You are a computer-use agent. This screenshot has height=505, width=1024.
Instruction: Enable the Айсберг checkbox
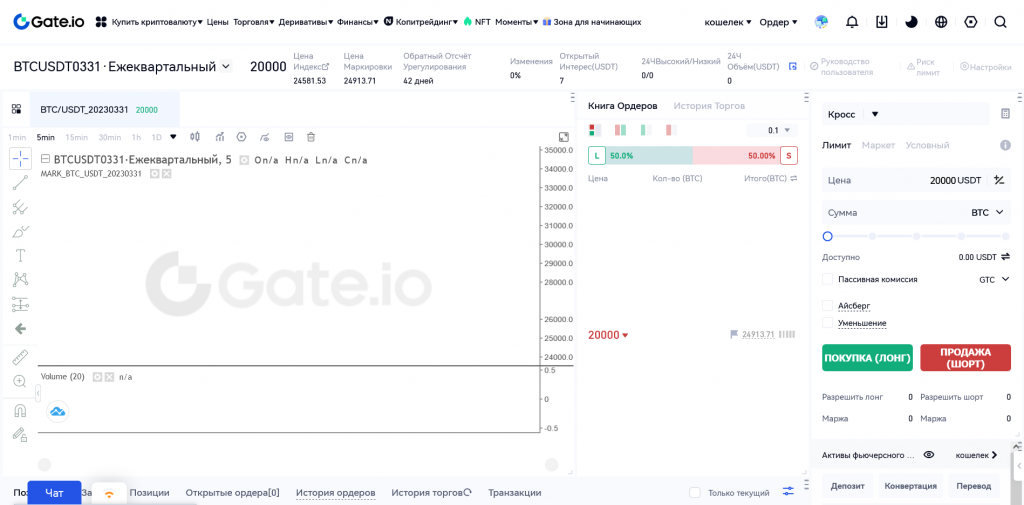tap(827, 306)
